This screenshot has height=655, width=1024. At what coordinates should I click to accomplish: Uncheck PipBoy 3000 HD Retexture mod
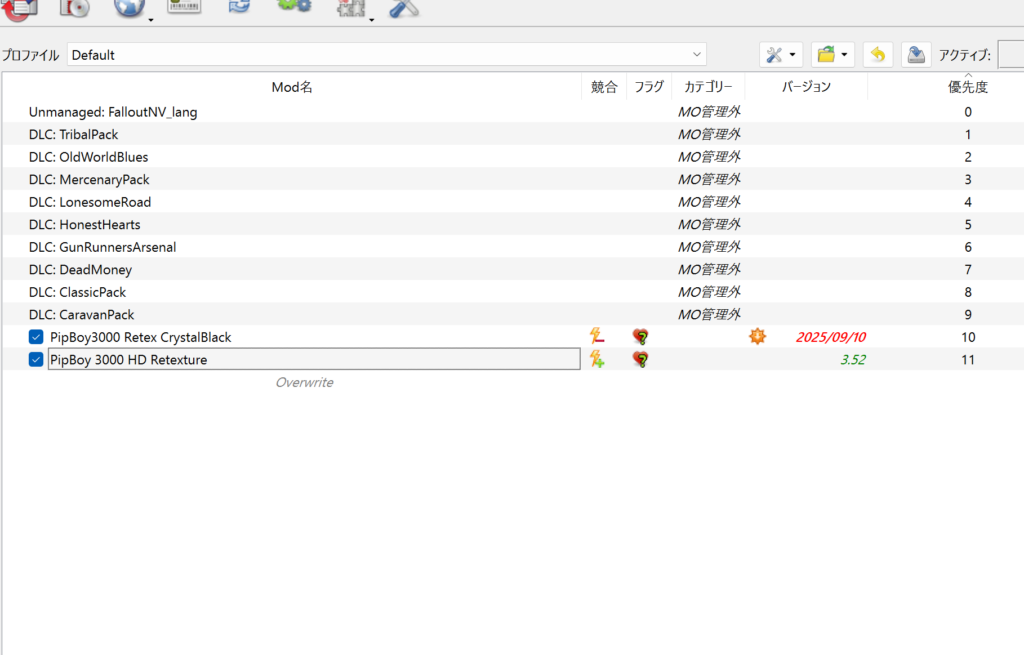[36, 360]
